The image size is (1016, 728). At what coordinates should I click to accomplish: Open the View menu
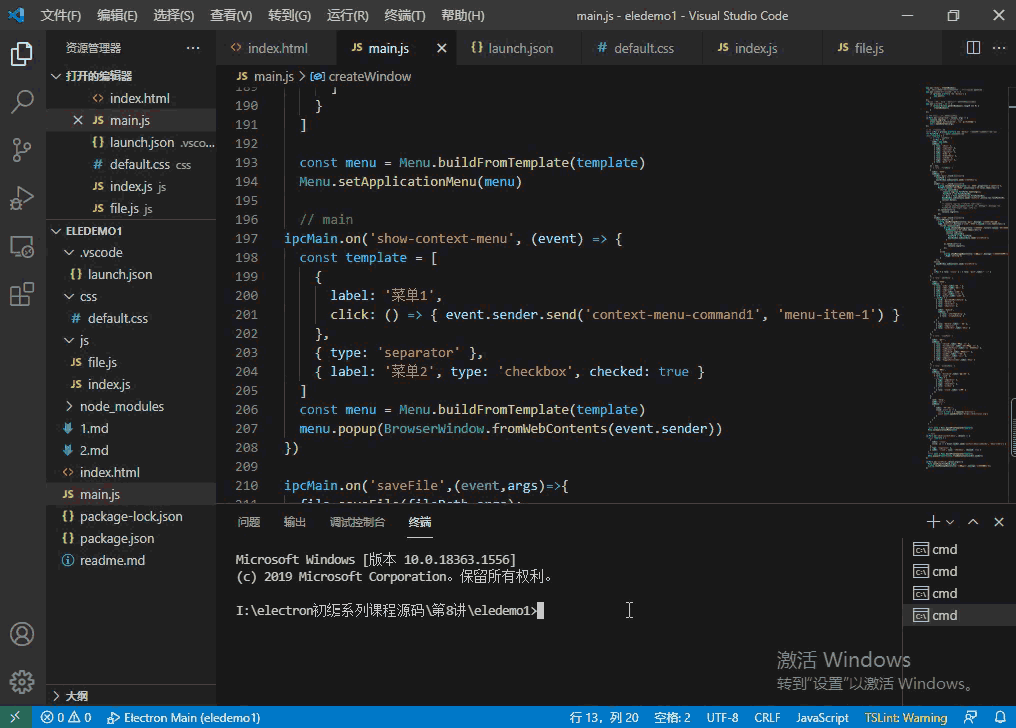click(231, 15)
